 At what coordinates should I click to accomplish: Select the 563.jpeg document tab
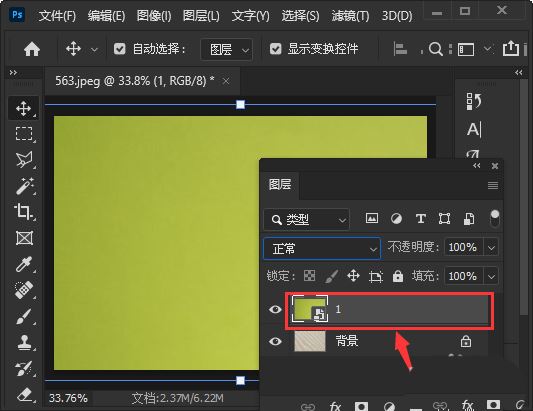[135, 81]
